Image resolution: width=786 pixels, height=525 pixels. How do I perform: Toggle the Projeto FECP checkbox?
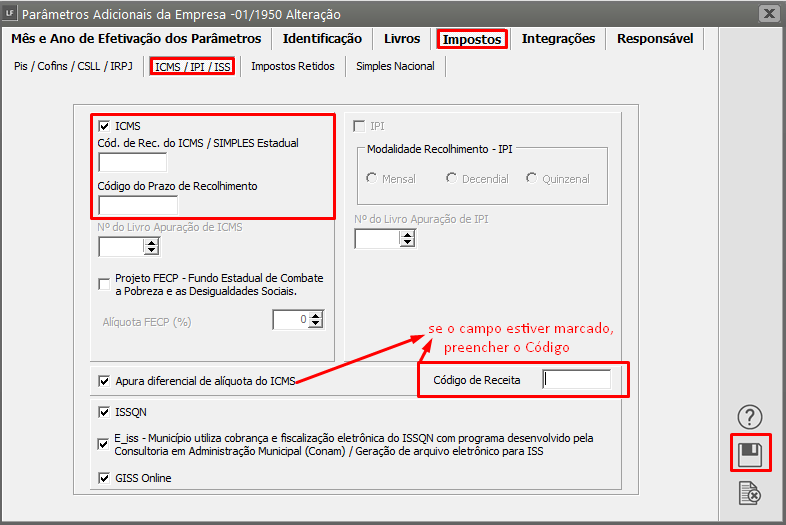click(104, 284)
